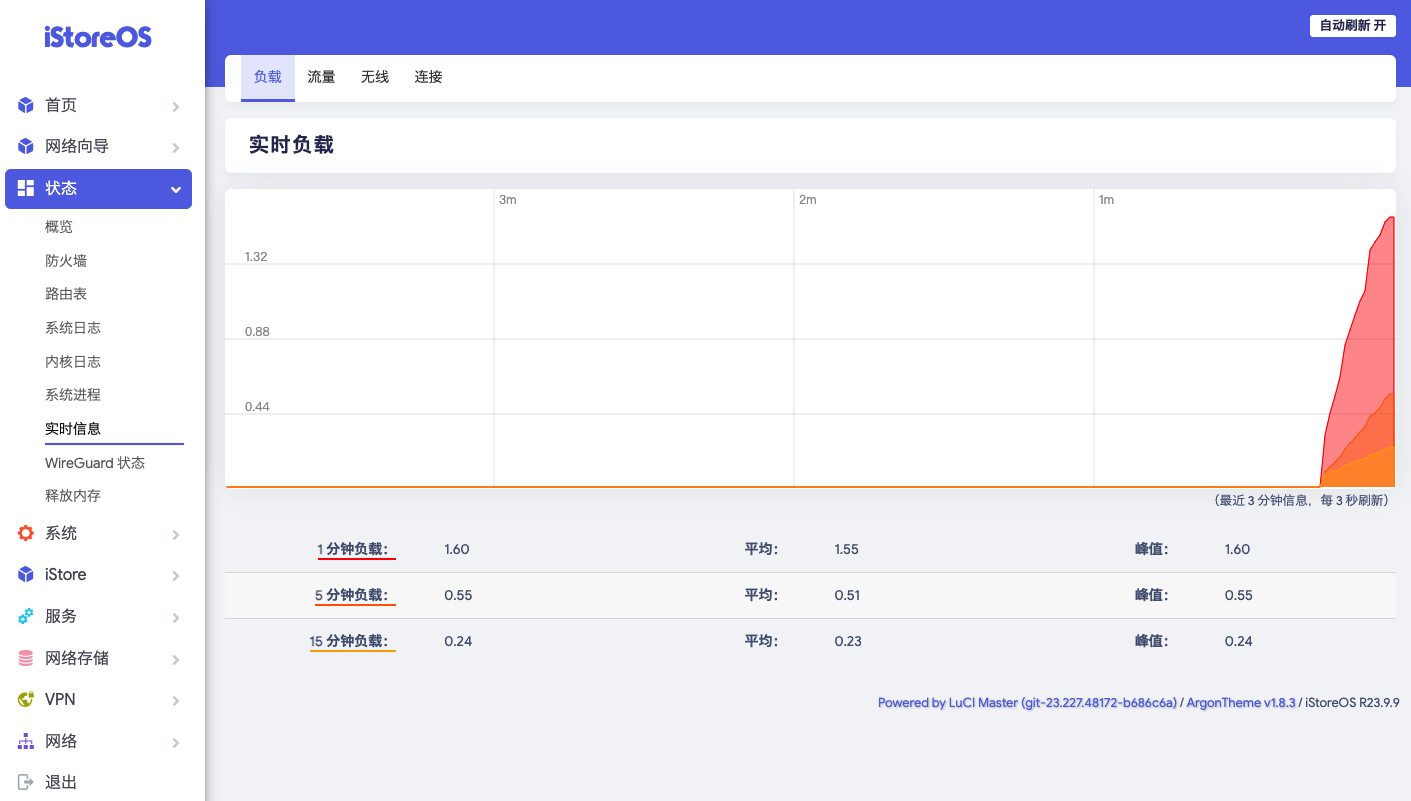Open the 无线 tab
This screenshot has width=1411, height=801.
(x=375, y=76)
